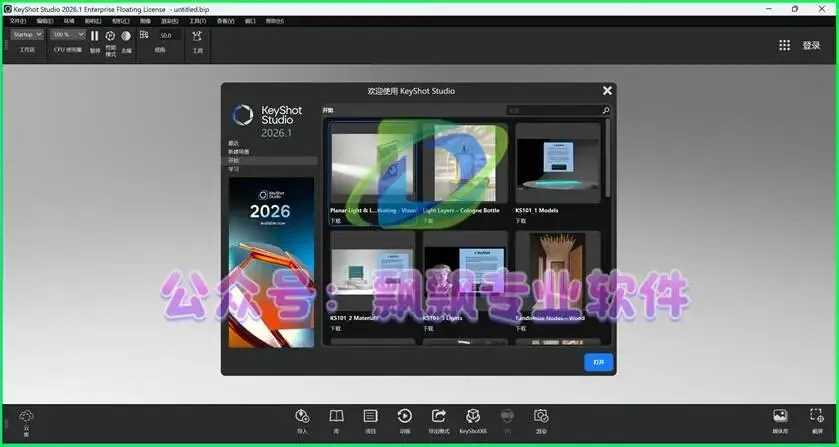The width and height of the screenshot is (839, 447).
Task: Open the 100% CPU usage dropdown
Action: click(x=68, y=35)
